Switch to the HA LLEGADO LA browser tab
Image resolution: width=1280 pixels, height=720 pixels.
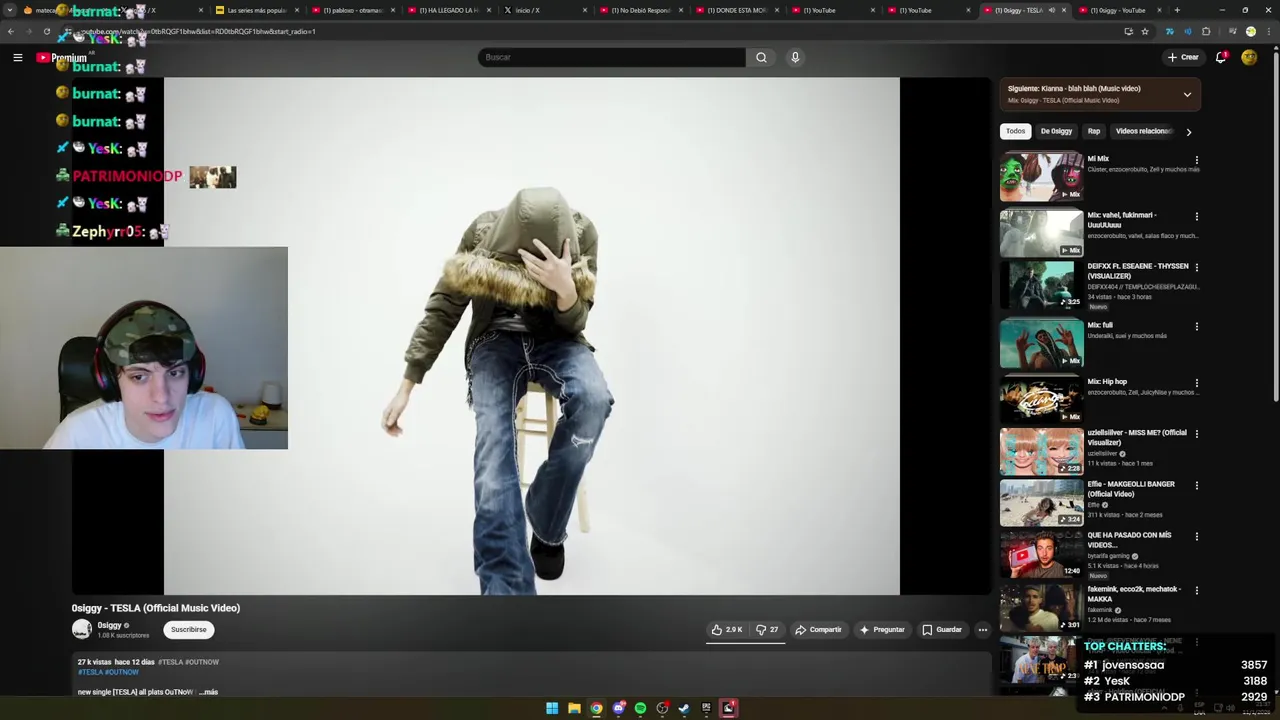pos(448,10)
